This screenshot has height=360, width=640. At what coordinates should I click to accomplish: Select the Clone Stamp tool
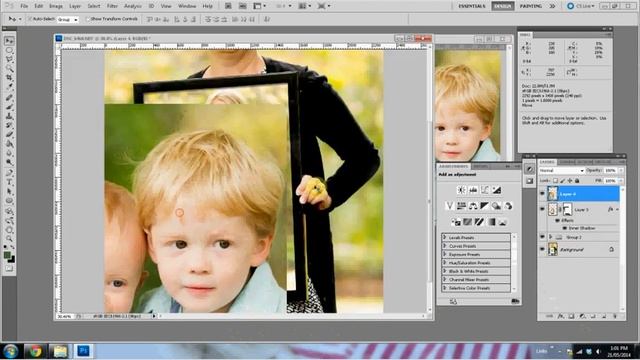[x=9, y=116]
